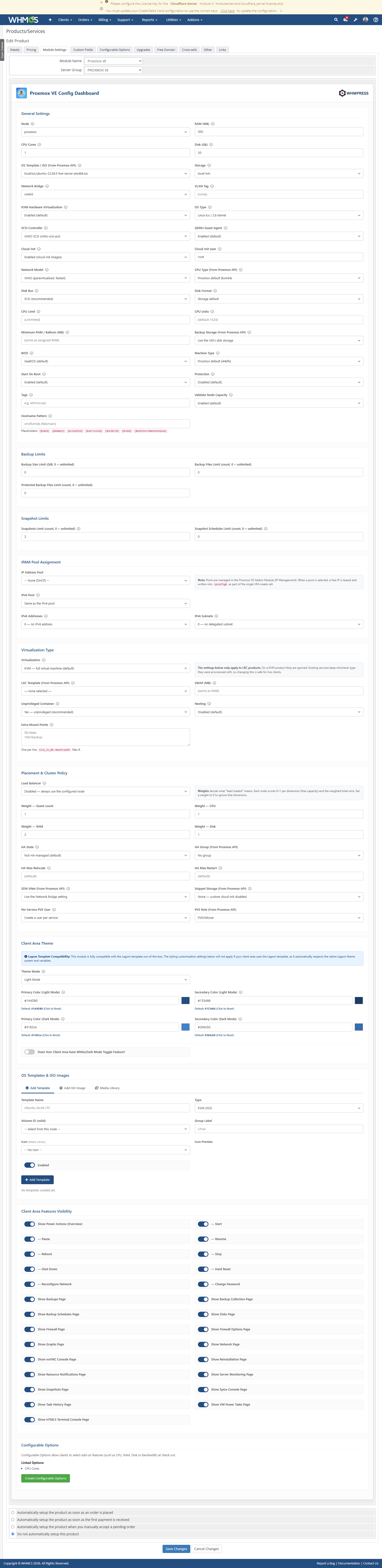Open the Theme Mode dropdown
Screen dimensions: 382x1568
pos(105,979)
